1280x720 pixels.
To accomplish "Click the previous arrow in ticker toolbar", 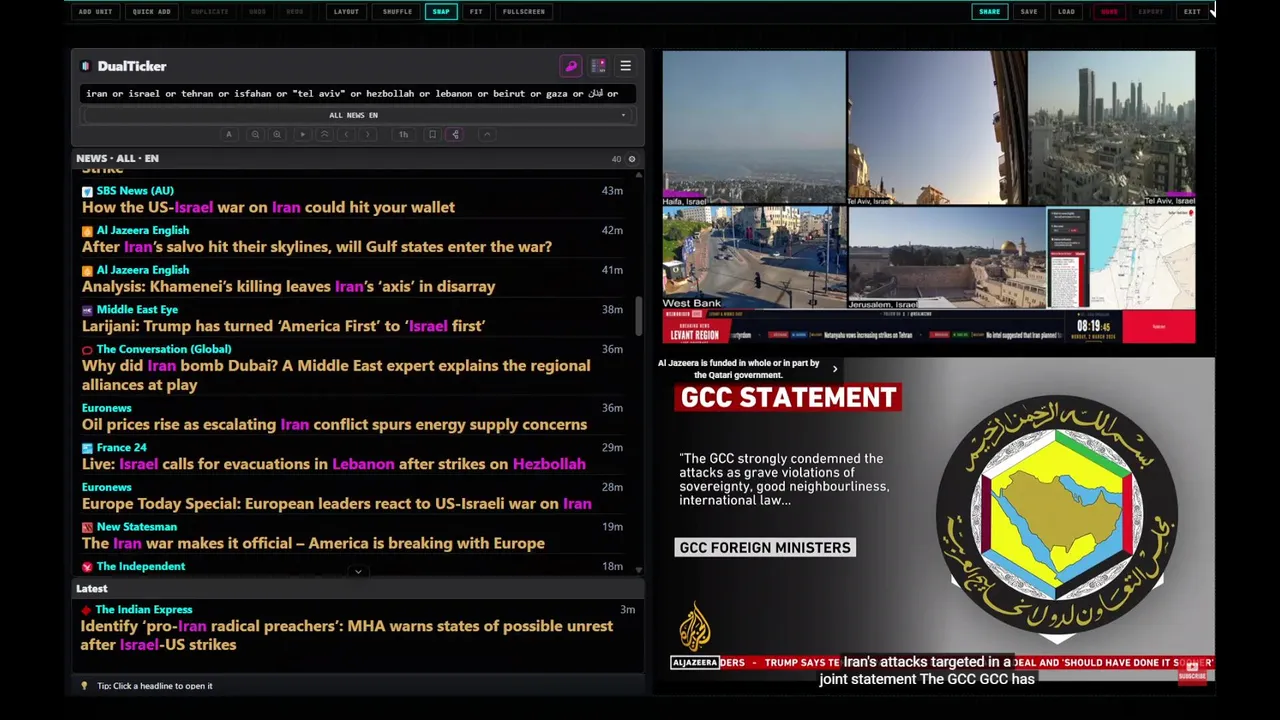I will [346, 134].
